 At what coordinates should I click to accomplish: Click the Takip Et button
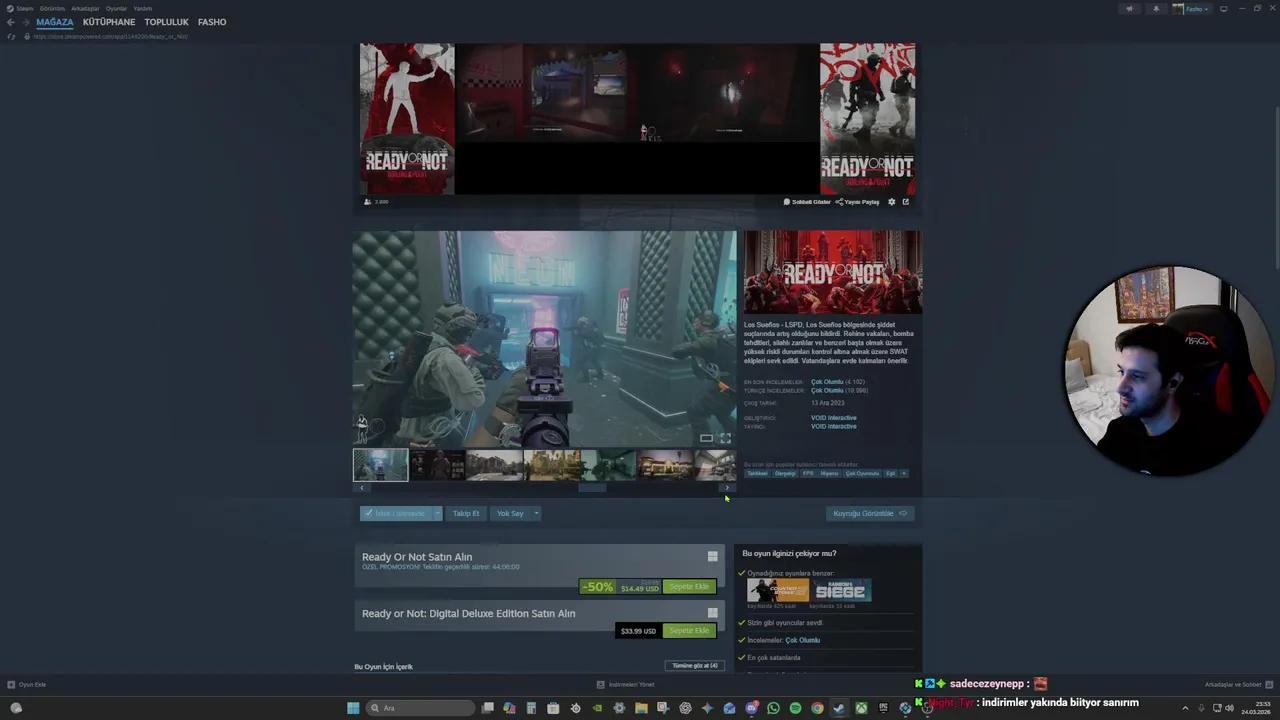pyautogui.click(x=466, y=513)
